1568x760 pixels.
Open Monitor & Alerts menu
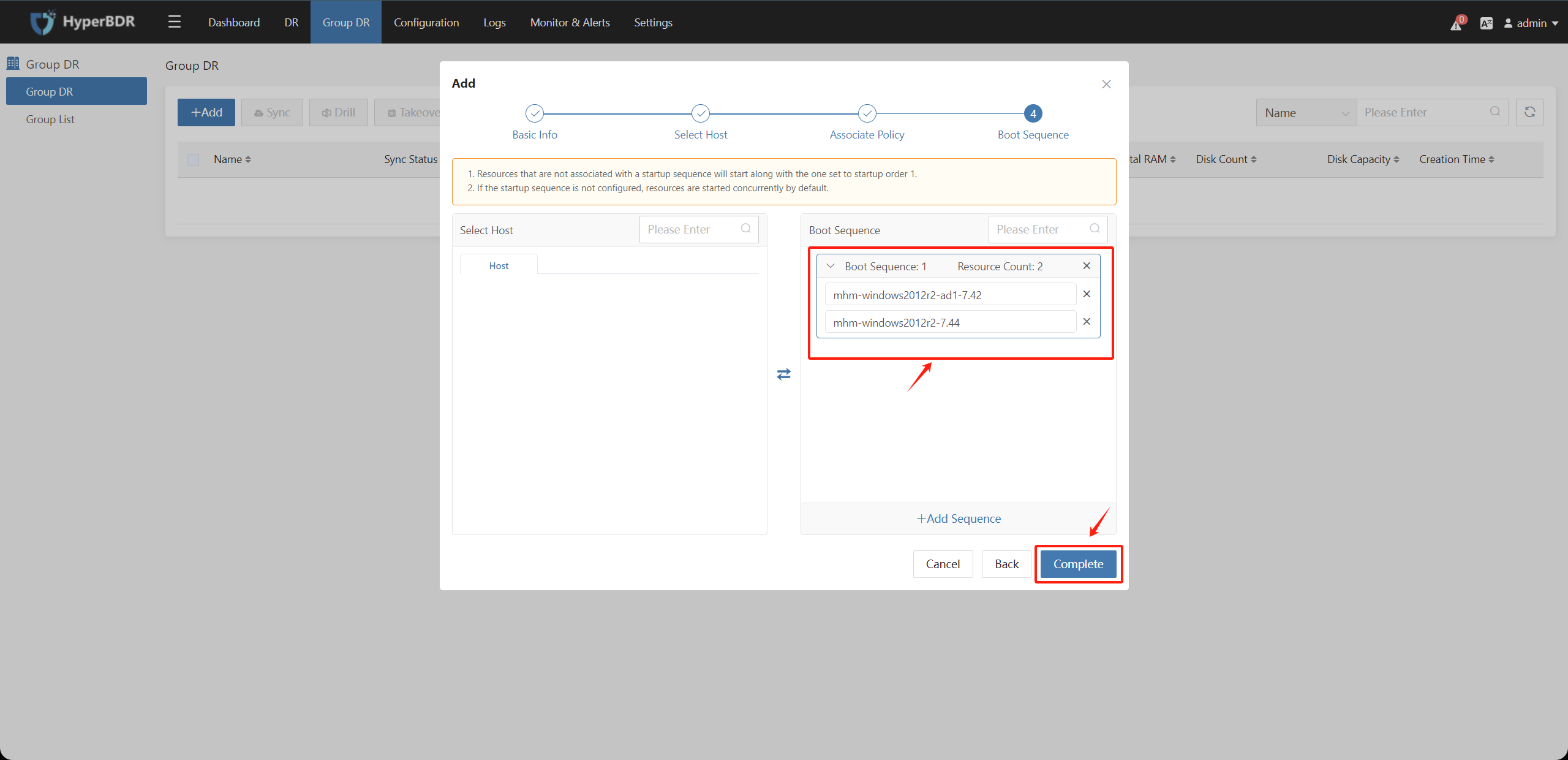click(570, 22)
